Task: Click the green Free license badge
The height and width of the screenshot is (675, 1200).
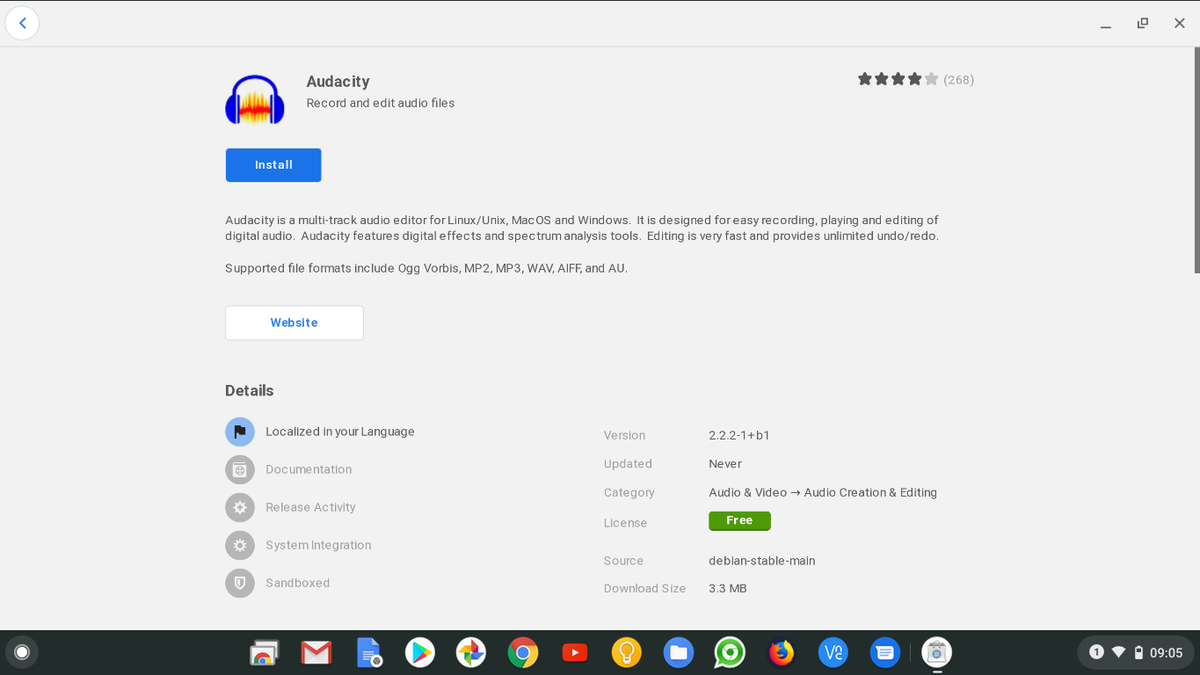Action: [739, 520]
